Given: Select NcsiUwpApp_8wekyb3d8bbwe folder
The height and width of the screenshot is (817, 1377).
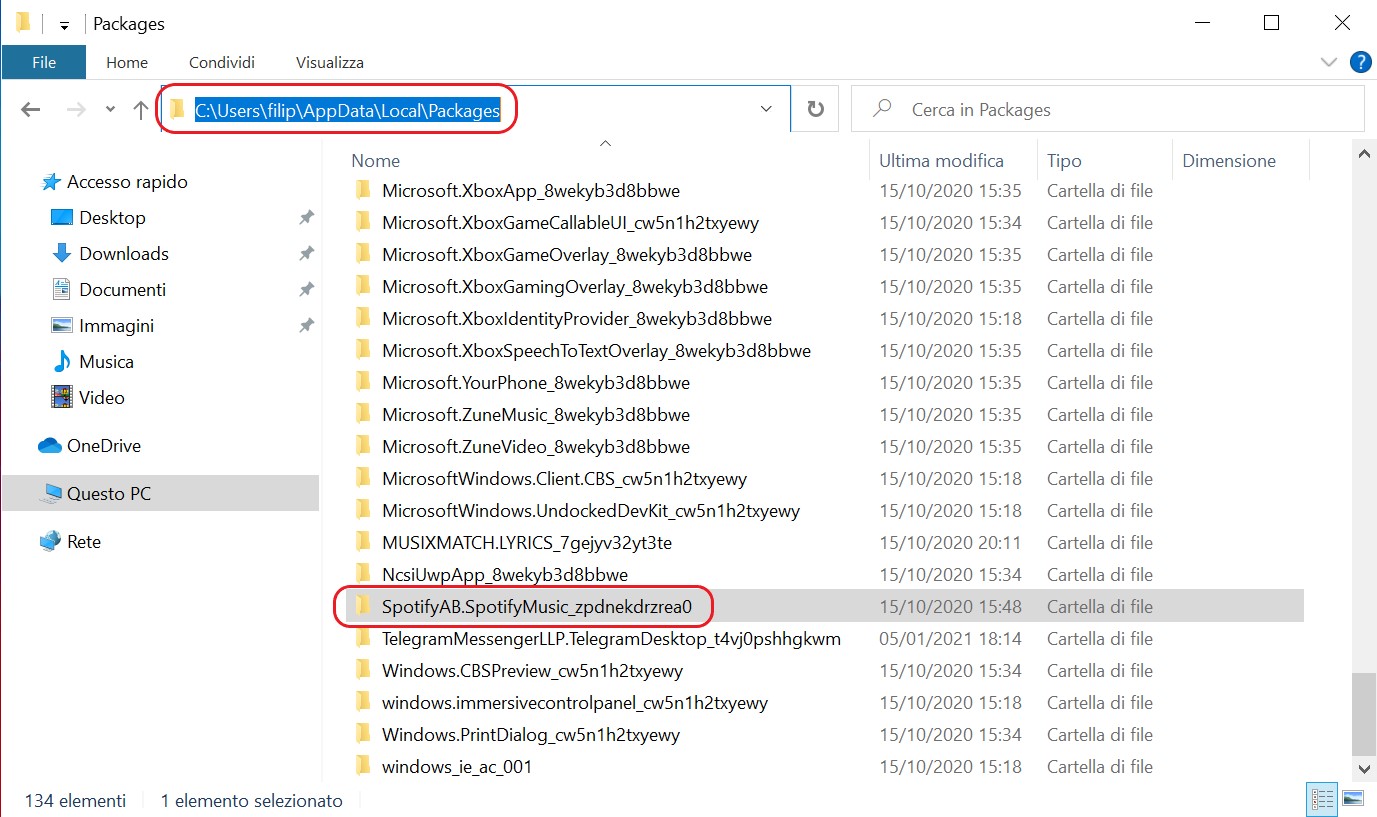Looking at the screenshot, I should tap(505, 575).
